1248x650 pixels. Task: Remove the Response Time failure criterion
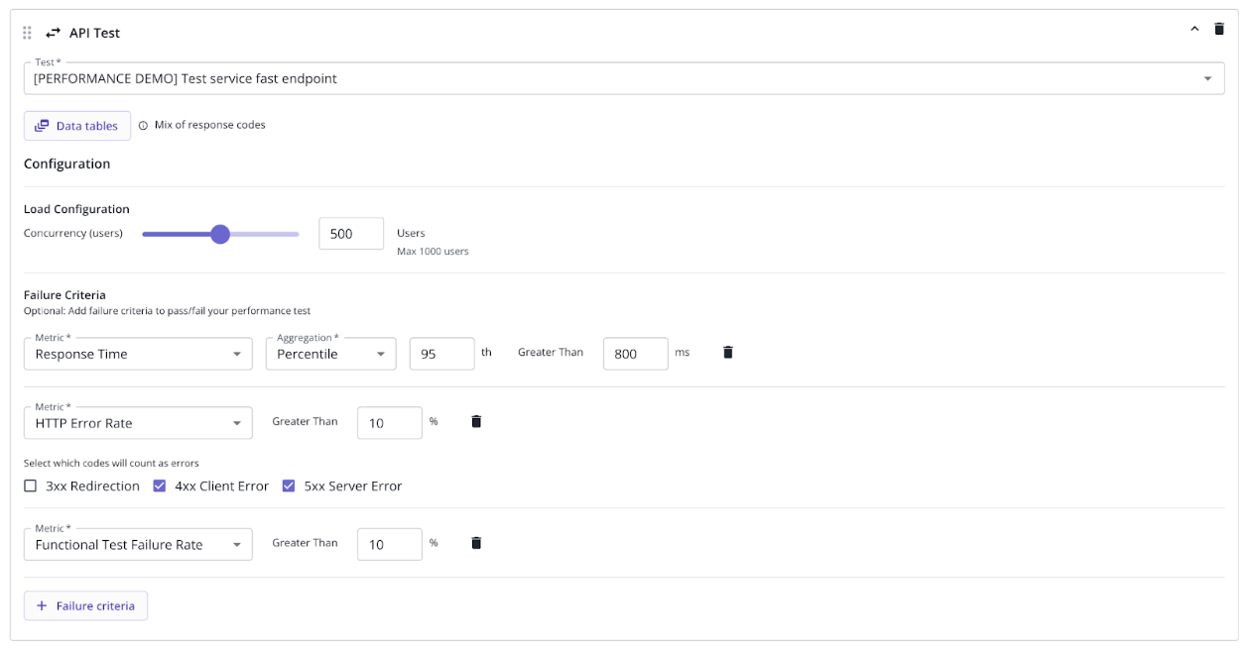coord(727,351)
